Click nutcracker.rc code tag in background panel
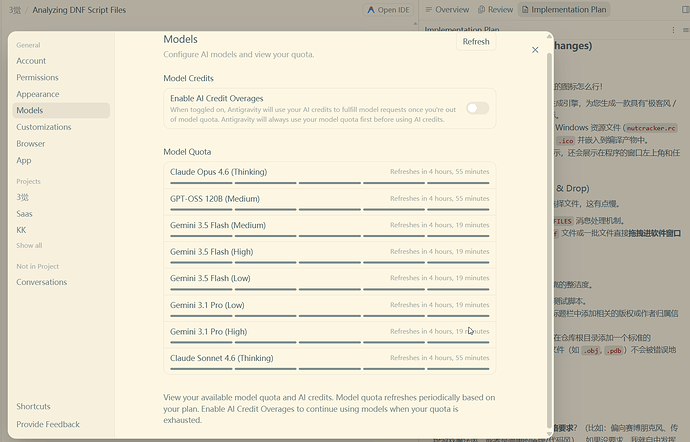 651,128
